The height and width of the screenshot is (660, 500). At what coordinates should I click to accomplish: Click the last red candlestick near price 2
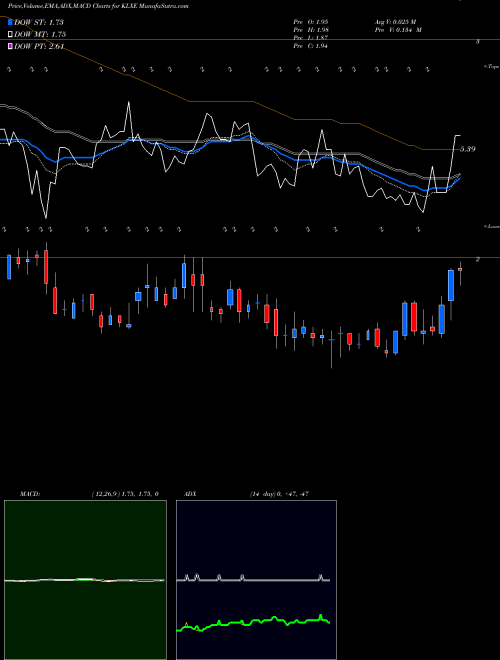tap(460, 269)
